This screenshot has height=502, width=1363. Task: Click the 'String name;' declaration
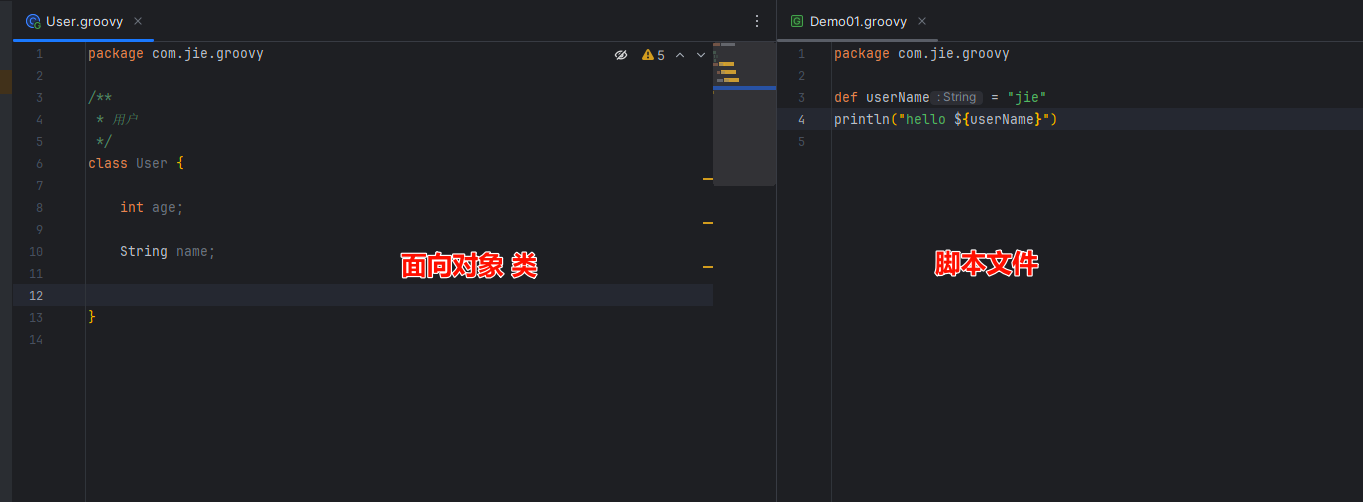pyautogui.click(x=168, y=251)
